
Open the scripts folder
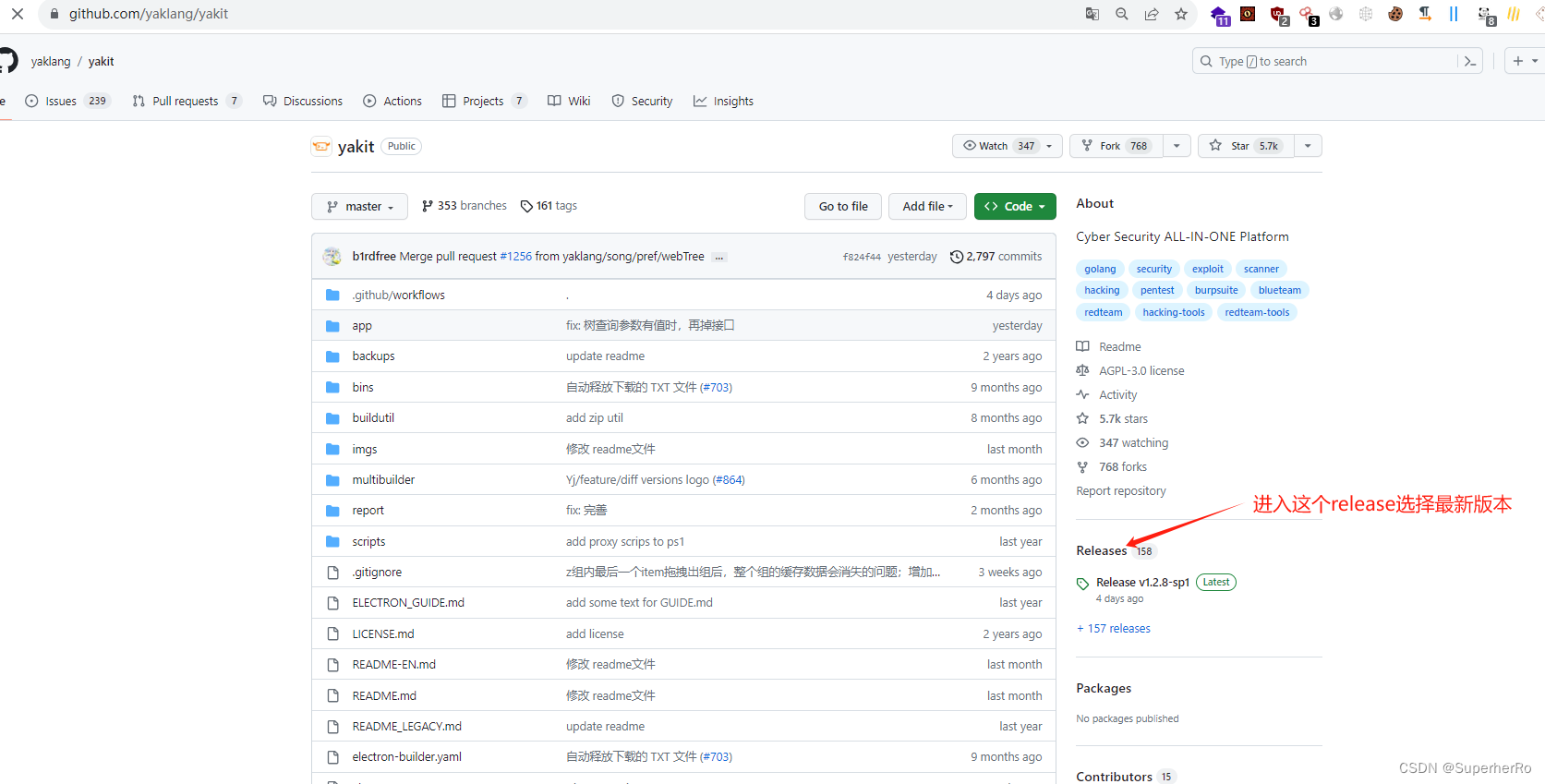368,541
